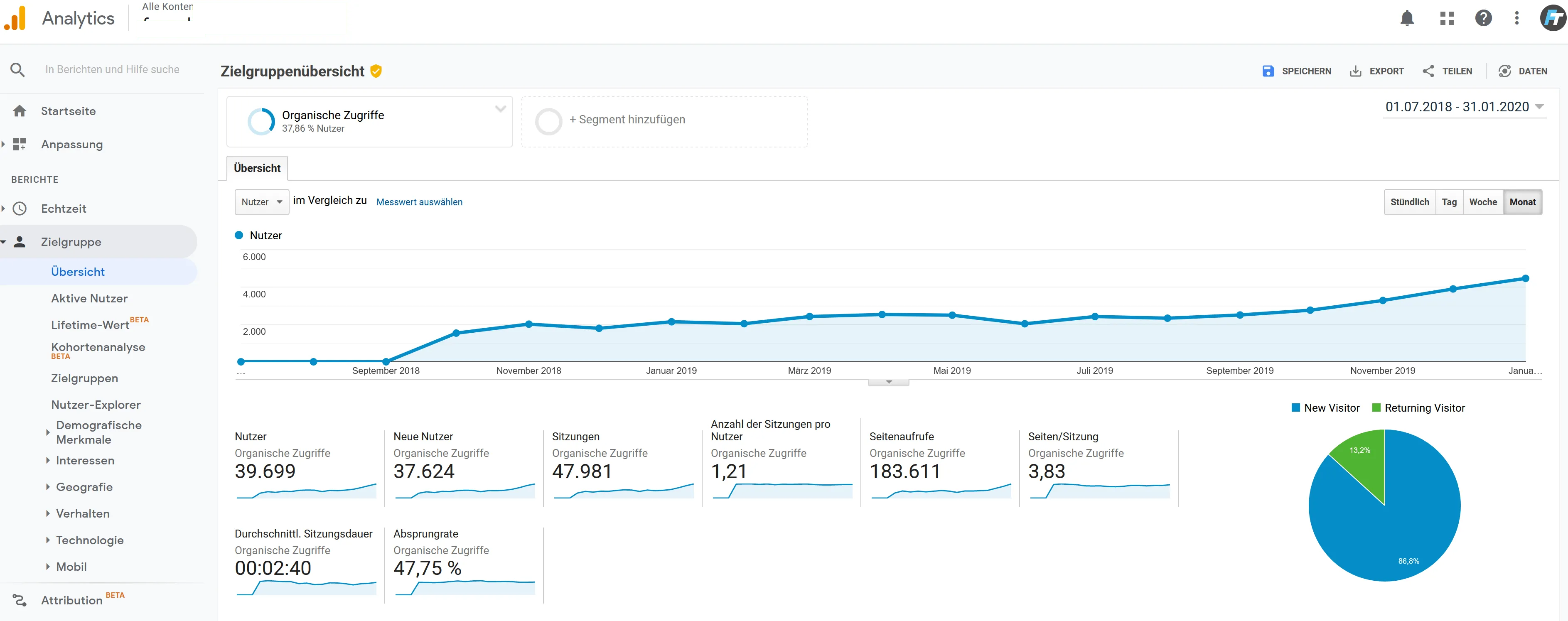
Task: Click the Startseite home icon
Action: (20, 111)
